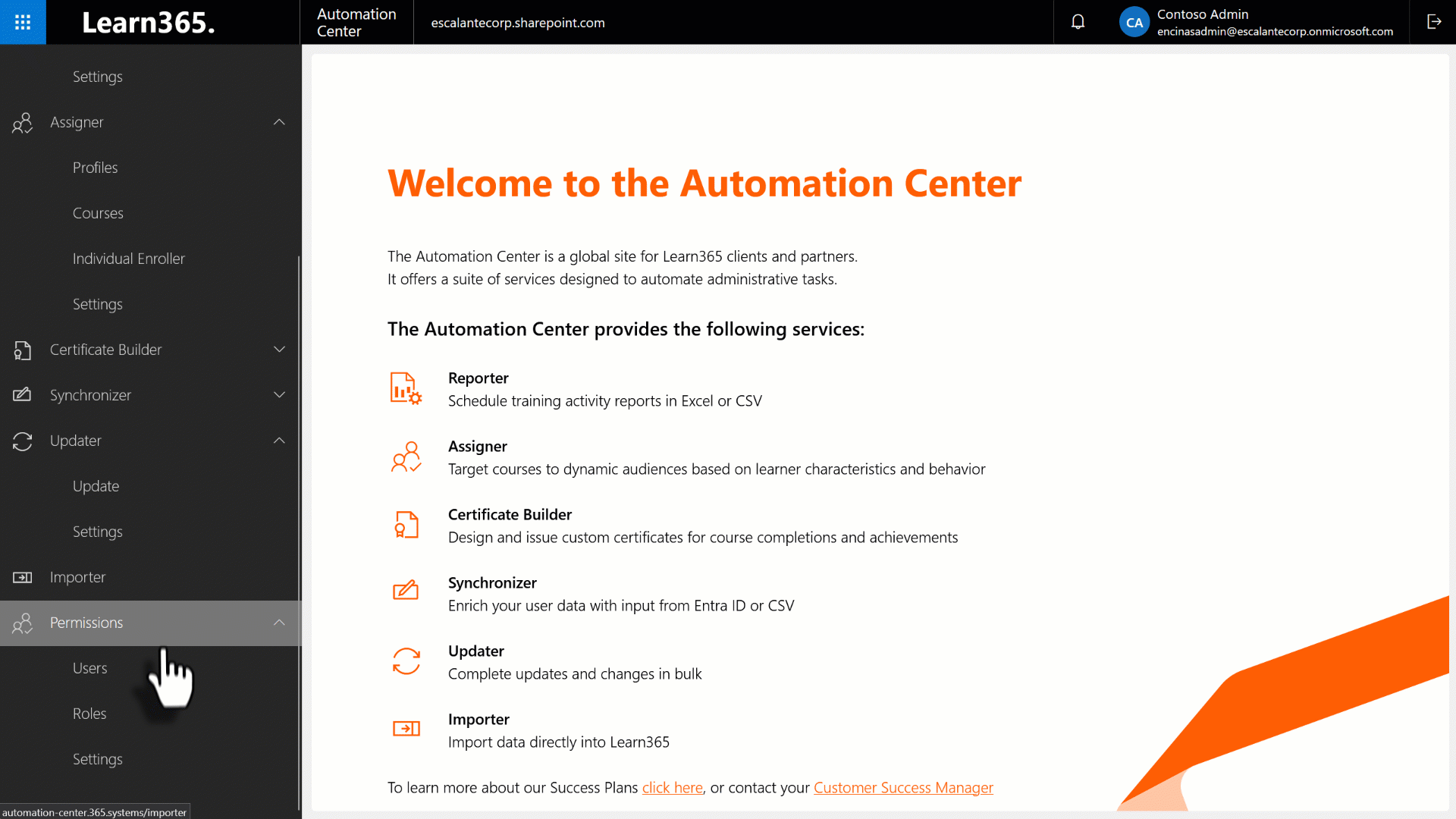
Task: Click the sign-out icon at top right
Action: pos(1434,22)
